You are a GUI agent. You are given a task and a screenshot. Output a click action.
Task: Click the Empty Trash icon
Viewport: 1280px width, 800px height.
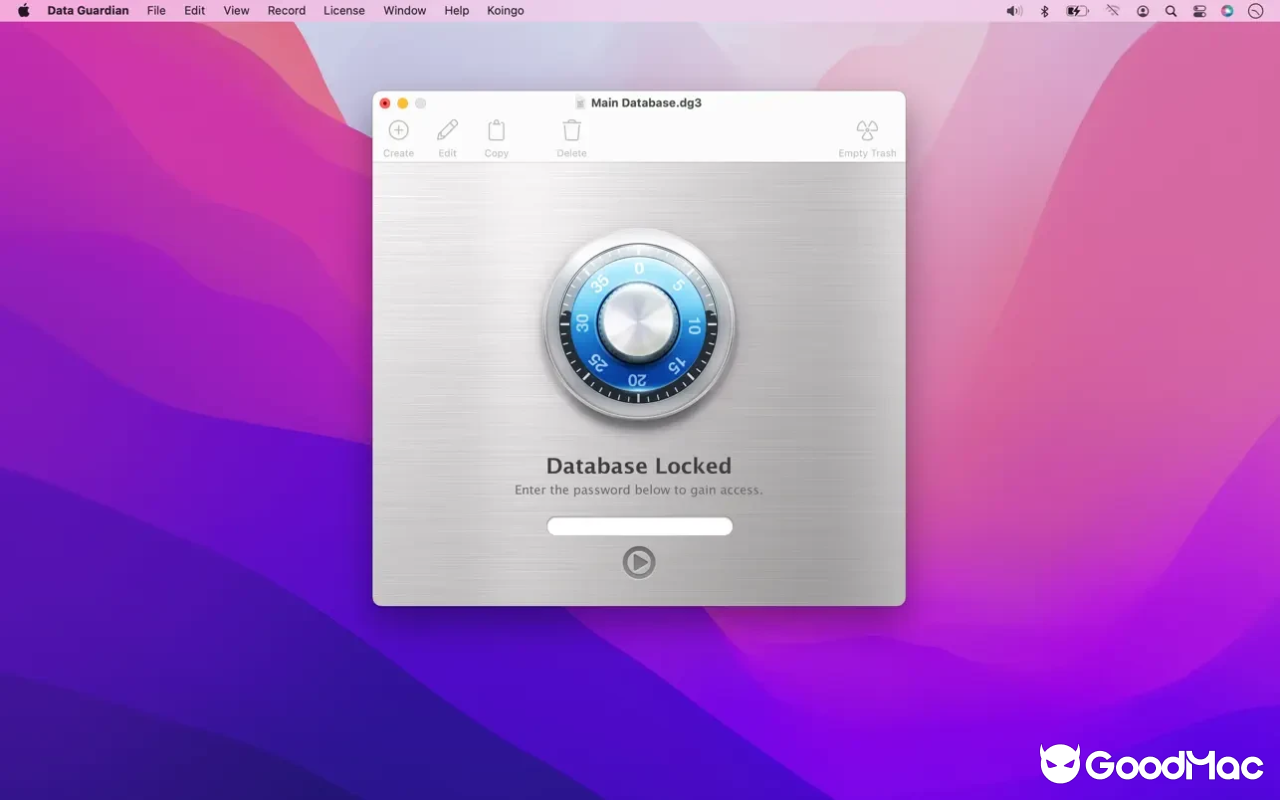866,130
